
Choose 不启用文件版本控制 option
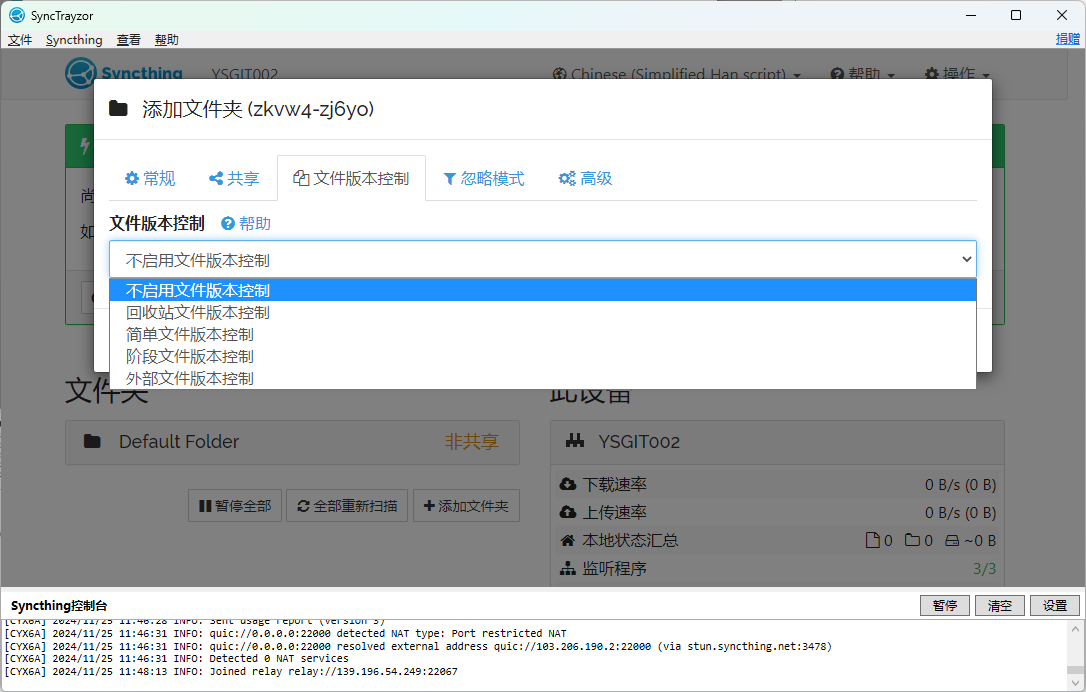pos(543,290)
